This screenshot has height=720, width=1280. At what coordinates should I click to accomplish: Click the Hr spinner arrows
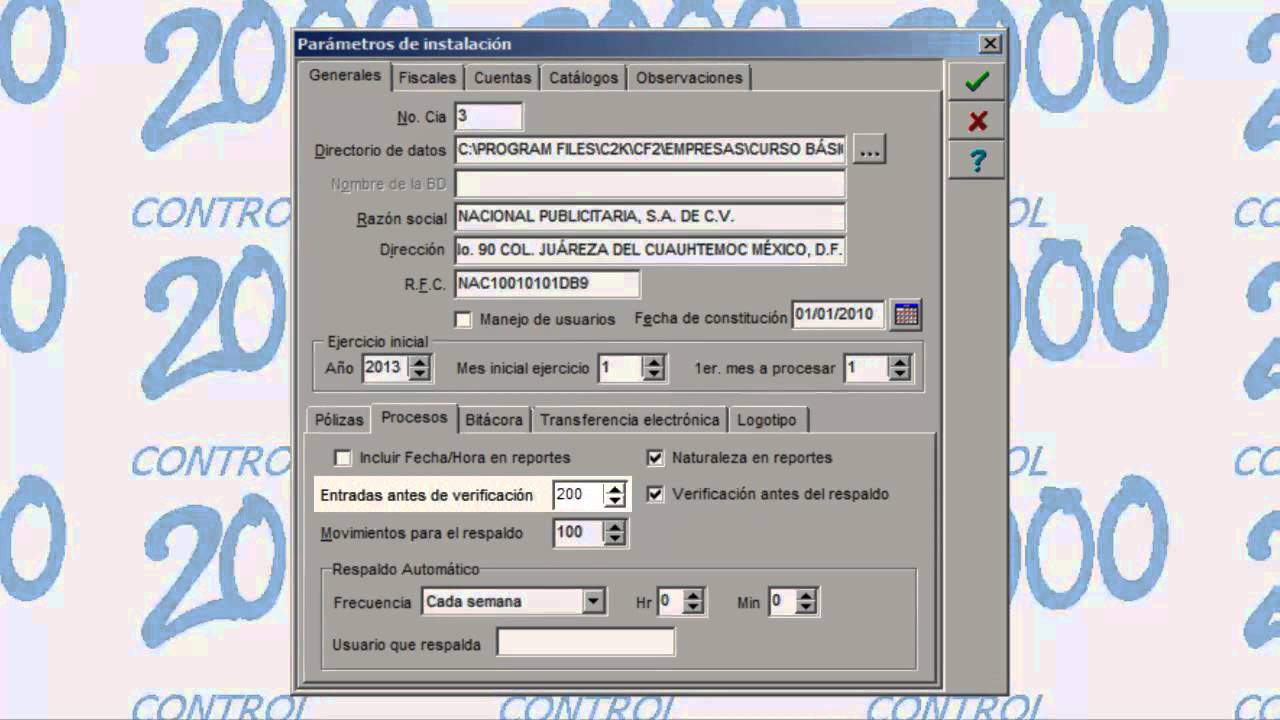click(x=693, y=602)
